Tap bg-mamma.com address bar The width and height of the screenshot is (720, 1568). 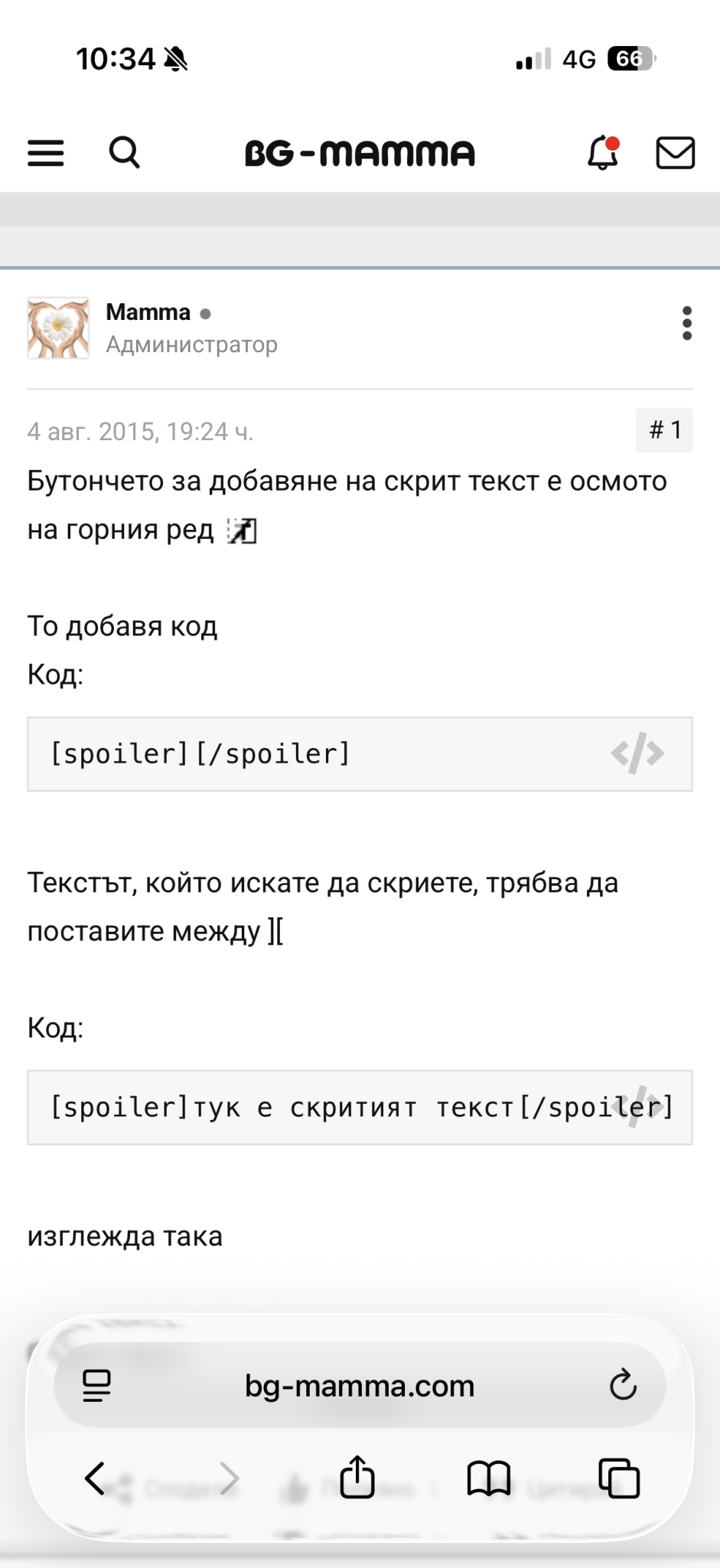(360, 1386)
